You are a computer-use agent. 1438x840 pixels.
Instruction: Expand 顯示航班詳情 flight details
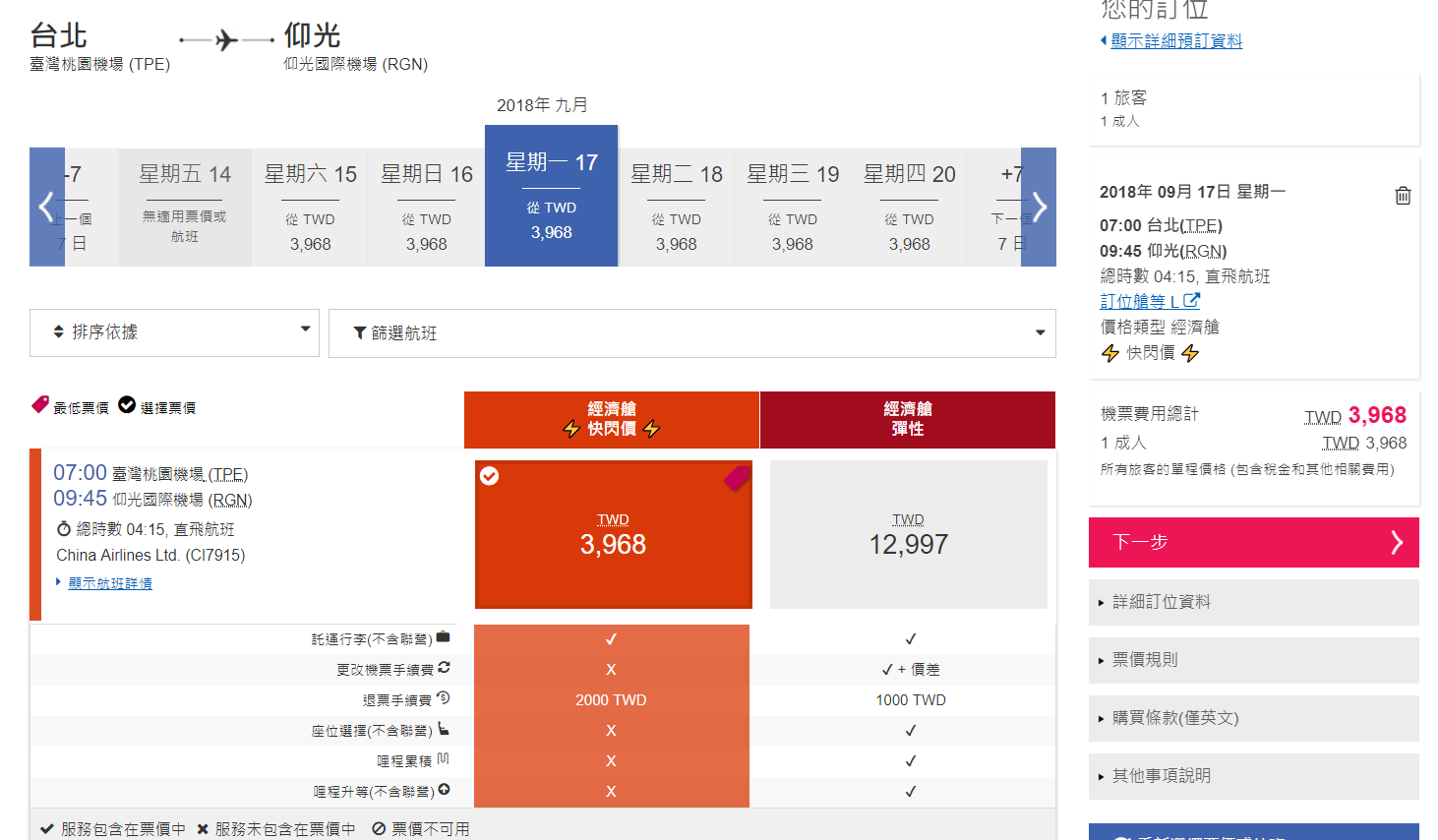pyautogui.click(x=110, y=583)
